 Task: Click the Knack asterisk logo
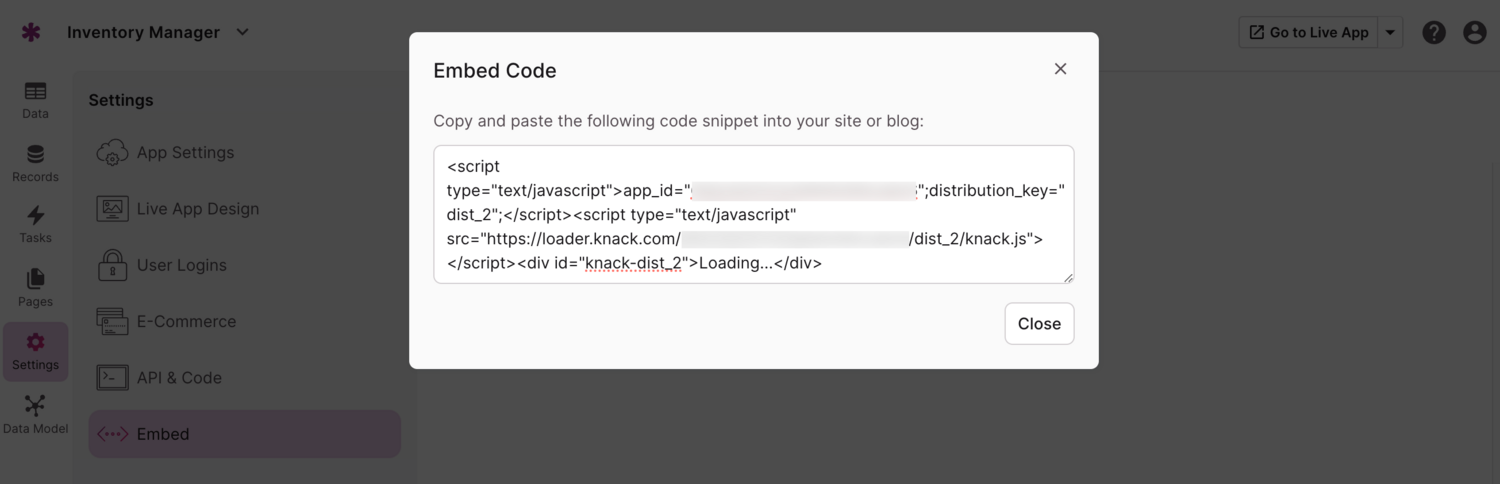point(31,32)
